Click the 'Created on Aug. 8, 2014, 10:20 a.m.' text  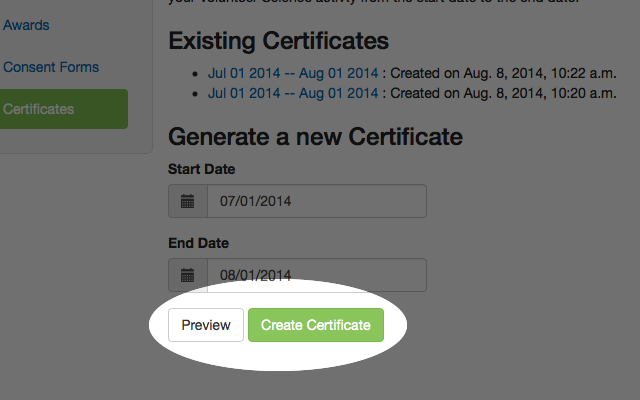(503, 93)
